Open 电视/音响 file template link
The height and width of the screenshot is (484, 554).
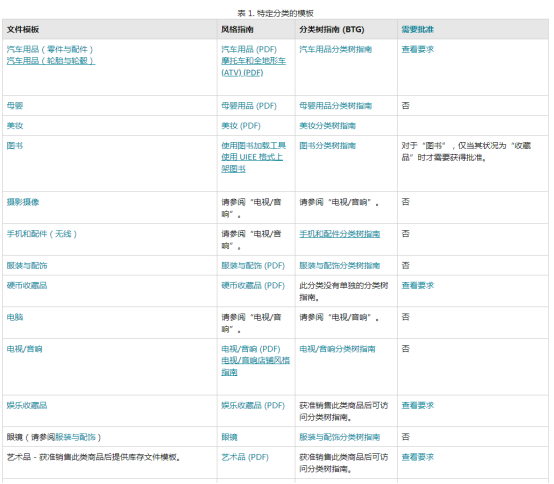(x=24, y=349)
